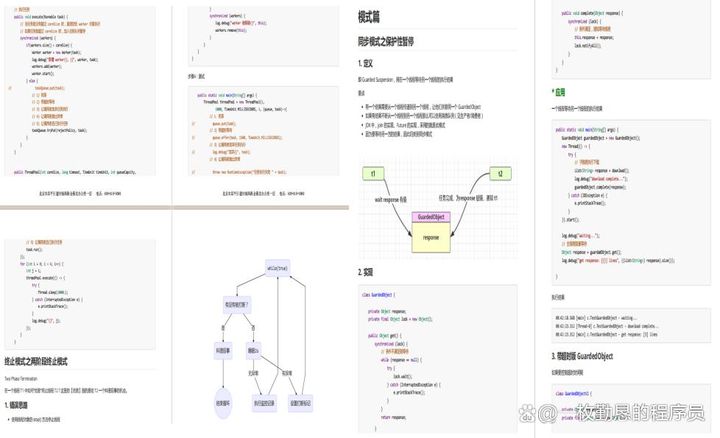Select the while(true) flowchart node

pyautogui.click(x=278, y=268)
